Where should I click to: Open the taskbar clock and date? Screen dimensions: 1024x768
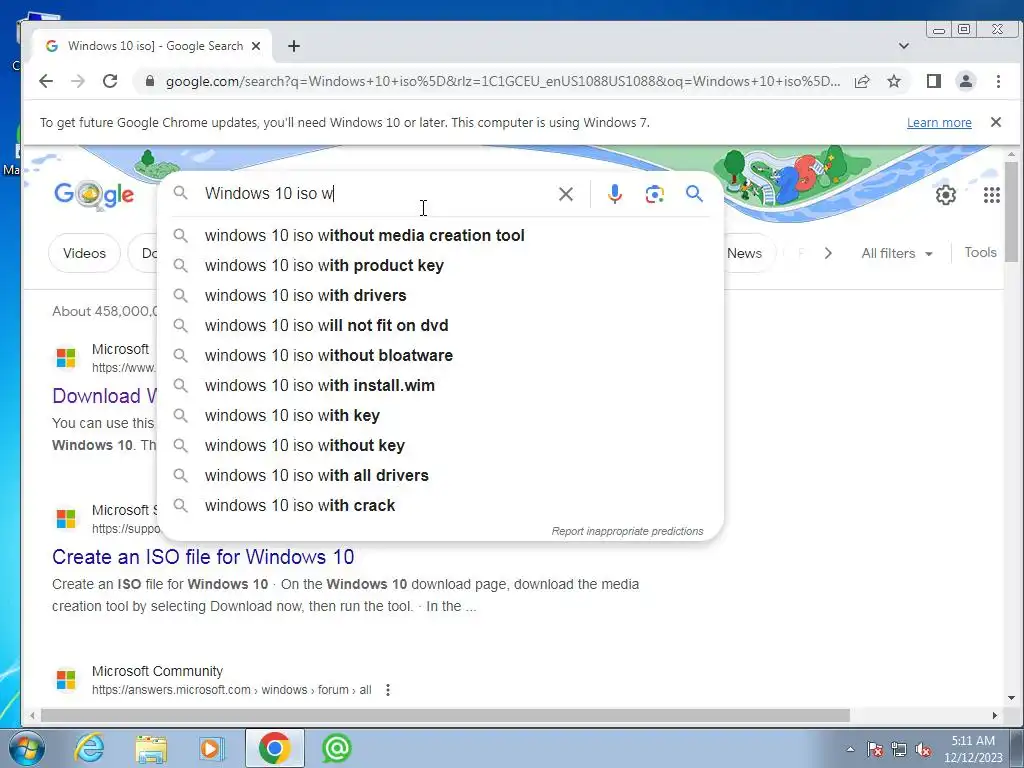click(x=973, y=749)
